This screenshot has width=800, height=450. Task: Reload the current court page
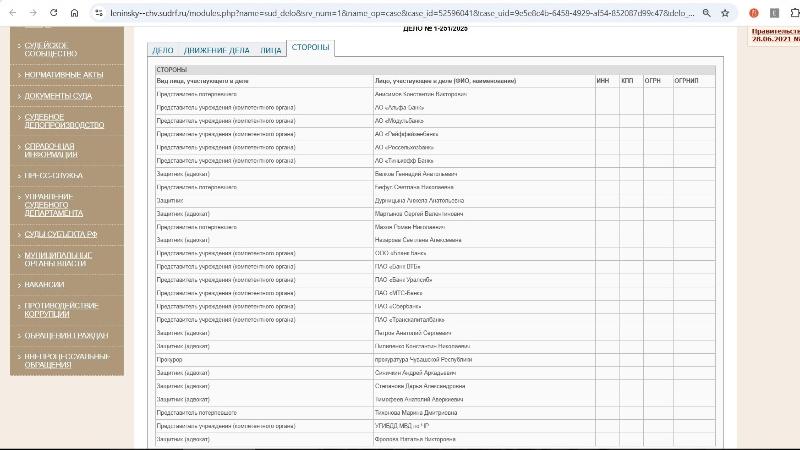[54, 13]
